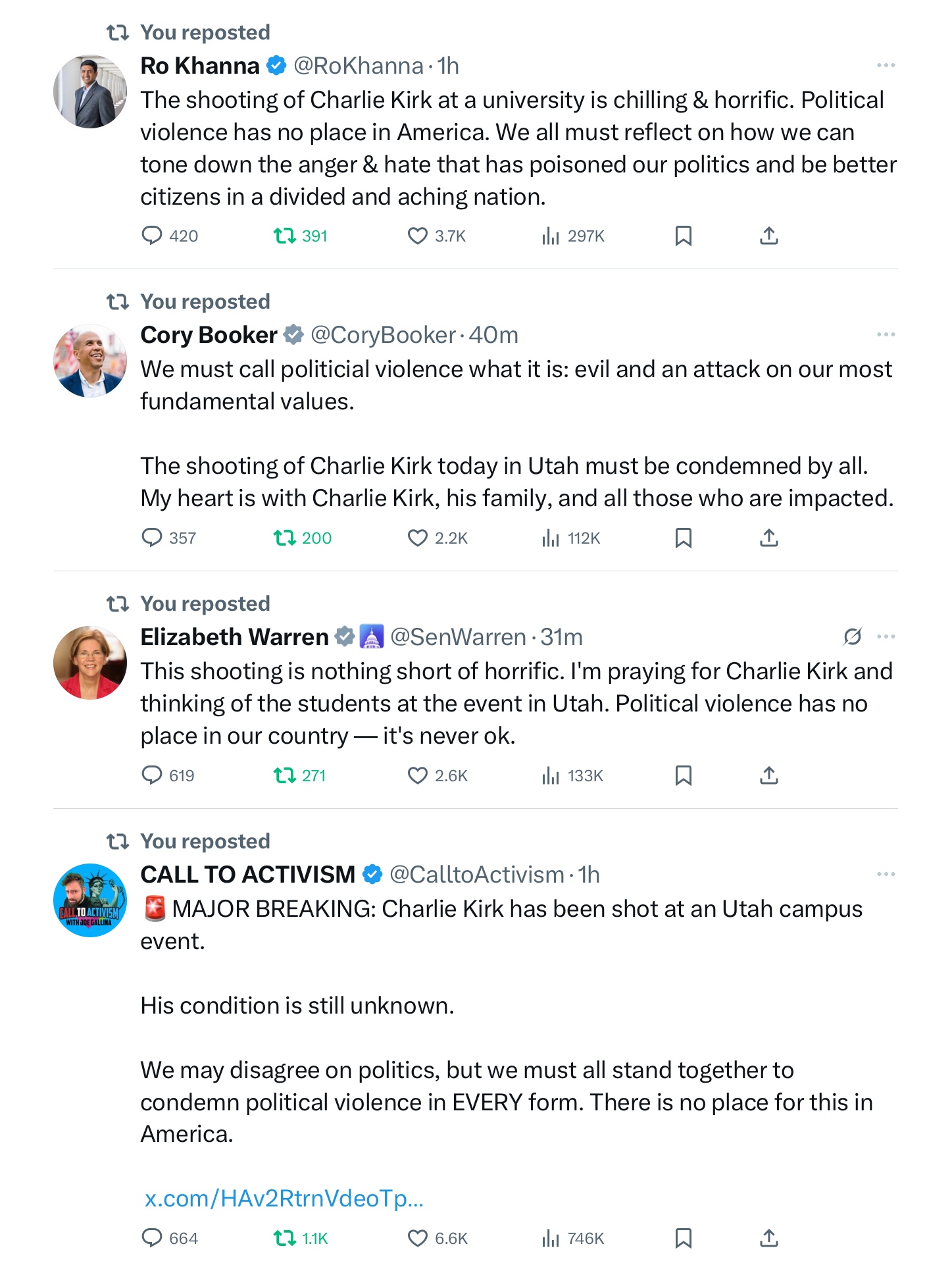
Task: Open more options on Ro Khanna's post
Action: click(886, 66)
